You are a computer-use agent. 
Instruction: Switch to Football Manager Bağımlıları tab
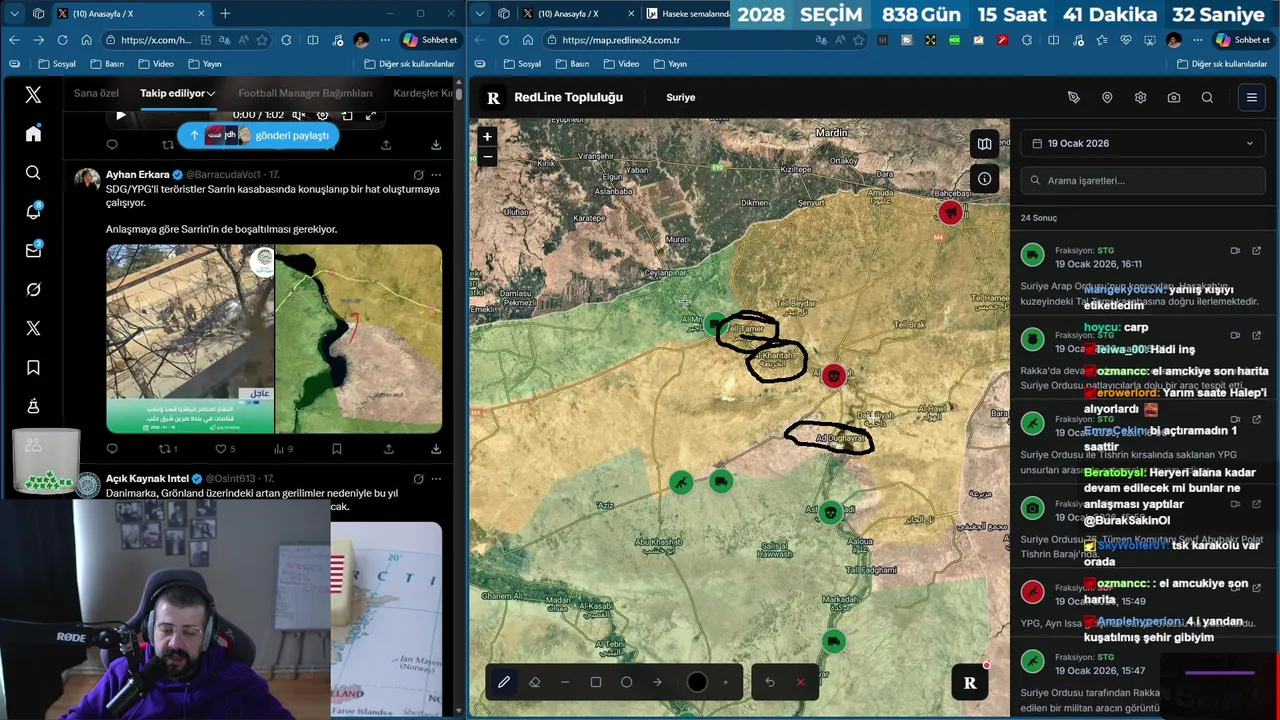point(305,93)
